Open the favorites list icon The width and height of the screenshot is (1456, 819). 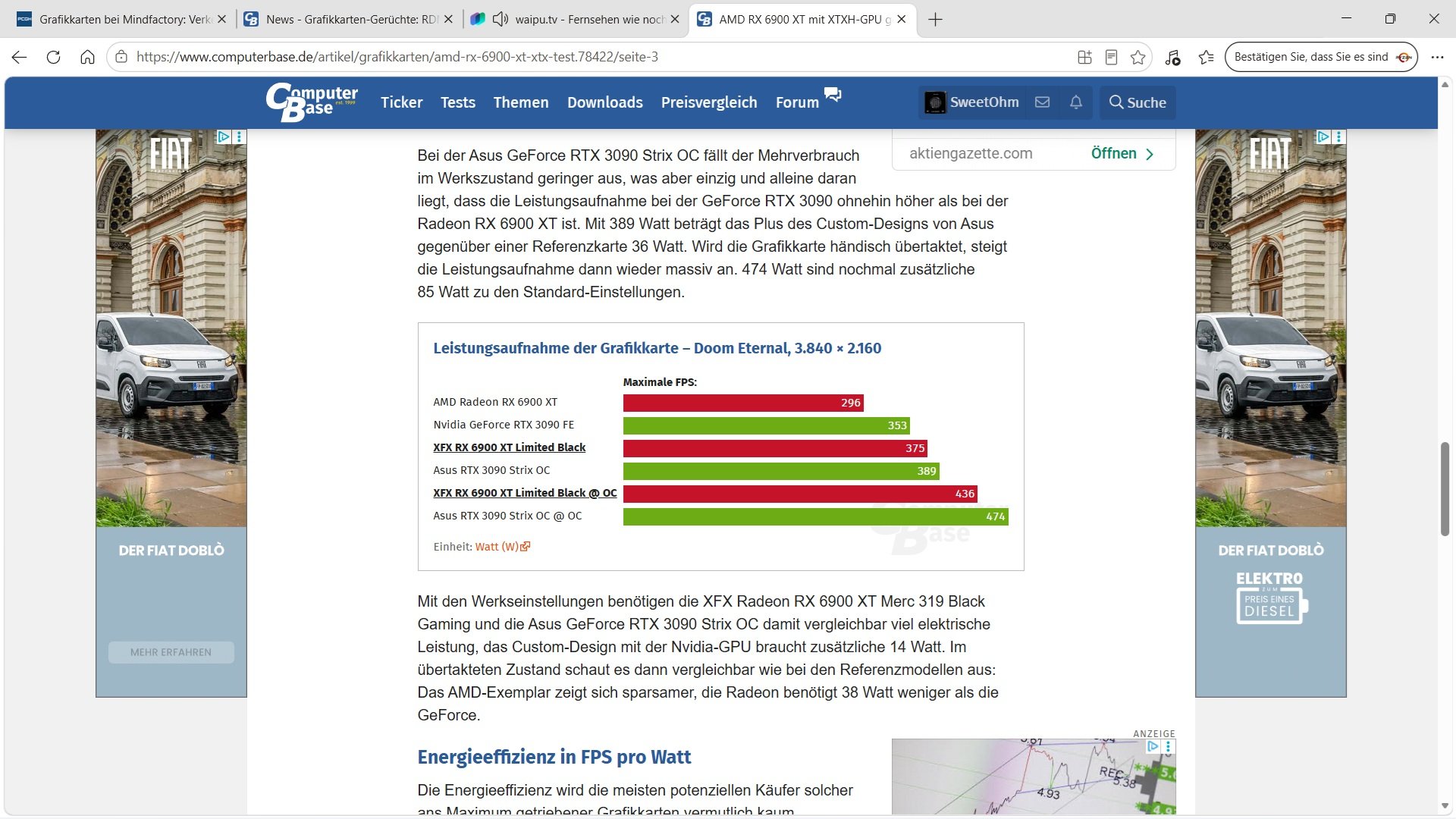1207,57
